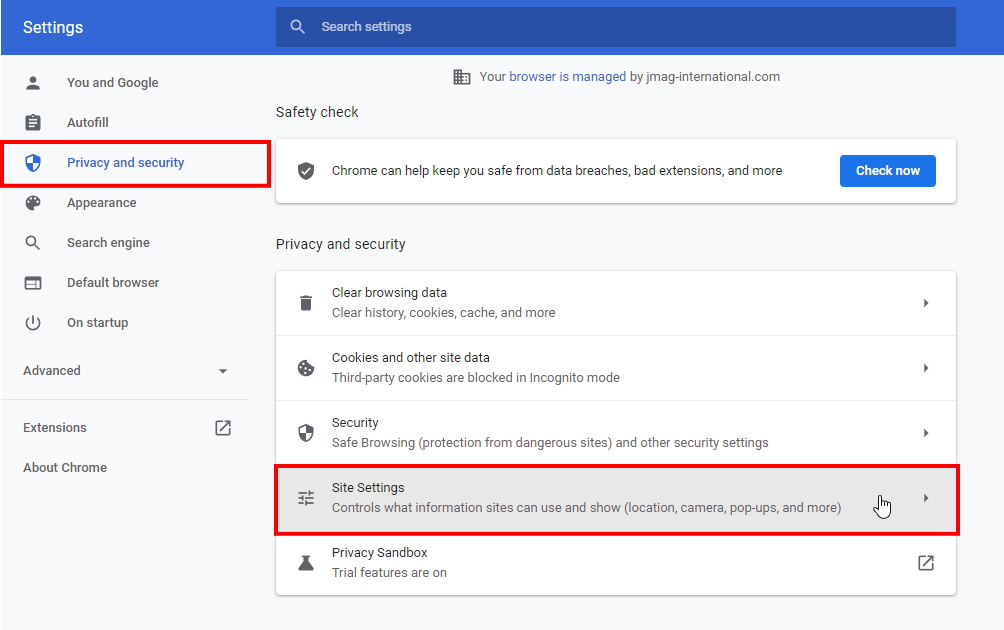1004x630 pixels.
Task: Click the Autofill clipboard icon
Action: tap(33, 123)
